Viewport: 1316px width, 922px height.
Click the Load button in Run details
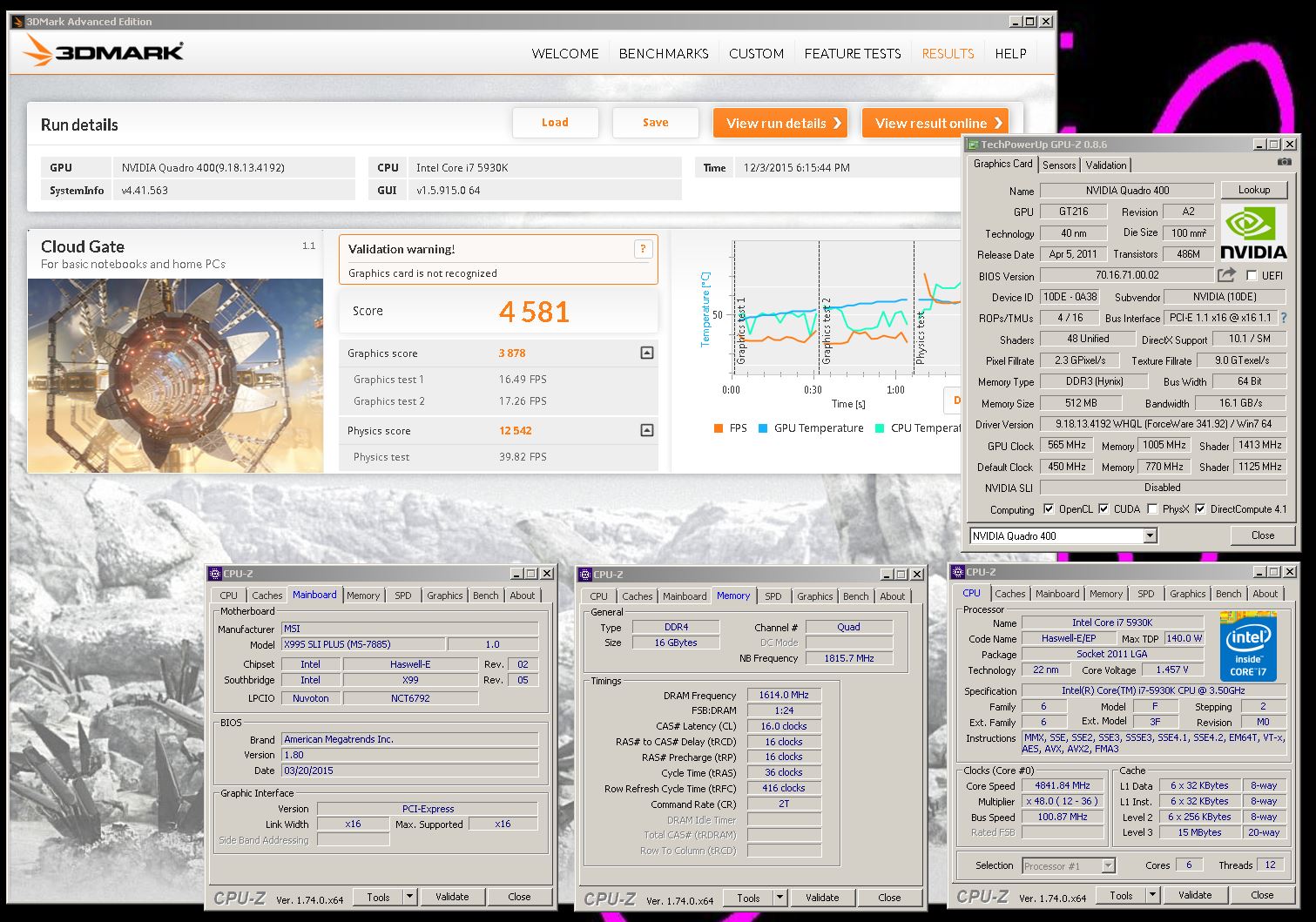point(555,123)
